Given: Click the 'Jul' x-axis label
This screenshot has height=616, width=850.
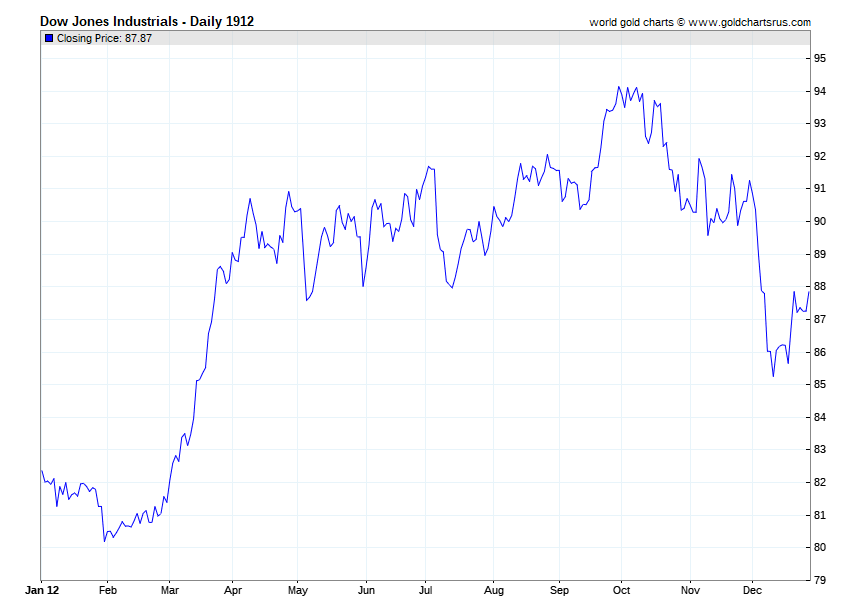Looking at the screenshot, I should coord(426,592).
